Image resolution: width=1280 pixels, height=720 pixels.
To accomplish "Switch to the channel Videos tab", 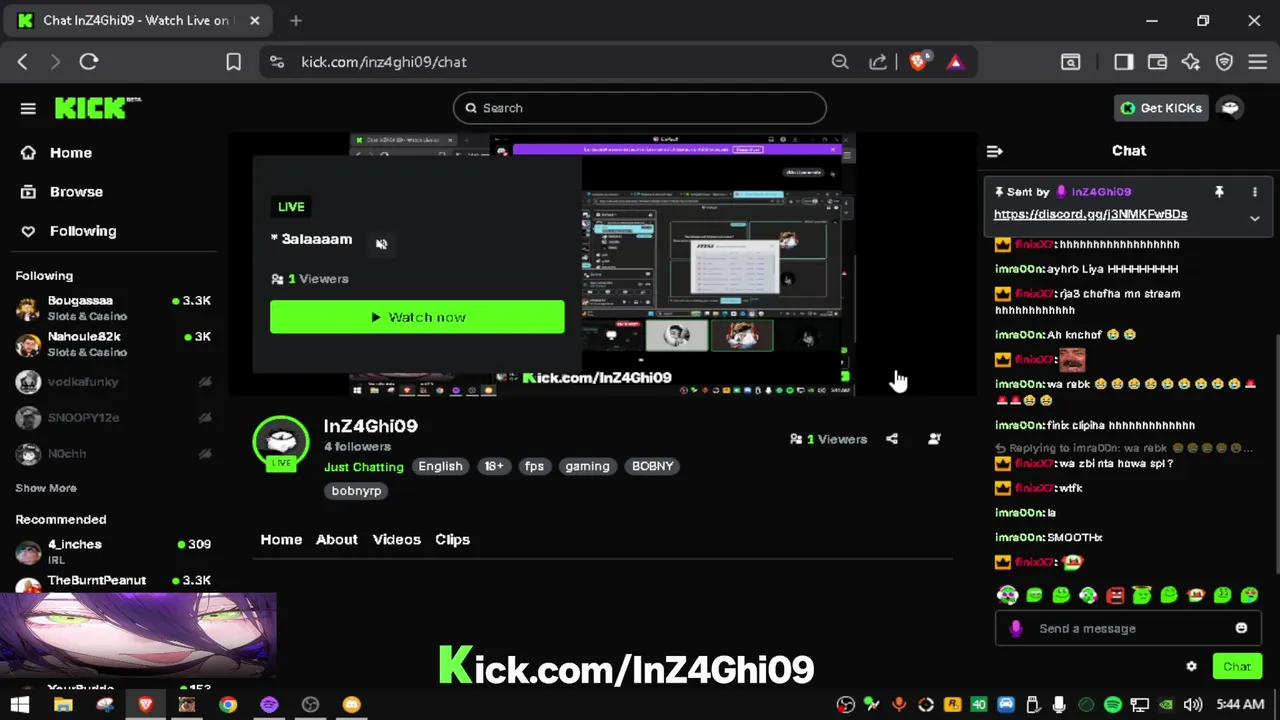I will [x=397, y=540].
